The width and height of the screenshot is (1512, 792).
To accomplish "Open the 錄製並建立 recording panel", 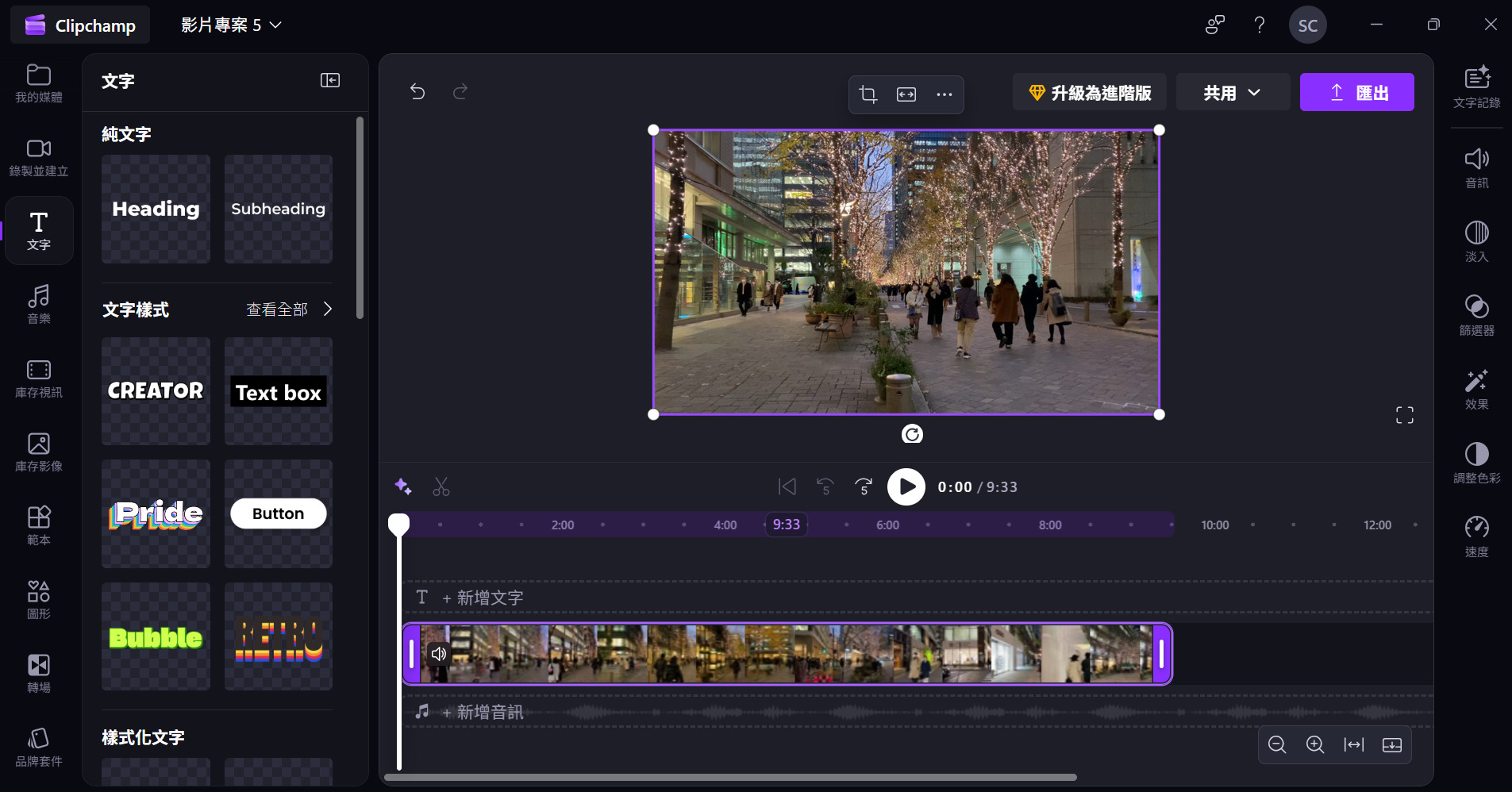I will pyautogui.click(x=37, y=157).
